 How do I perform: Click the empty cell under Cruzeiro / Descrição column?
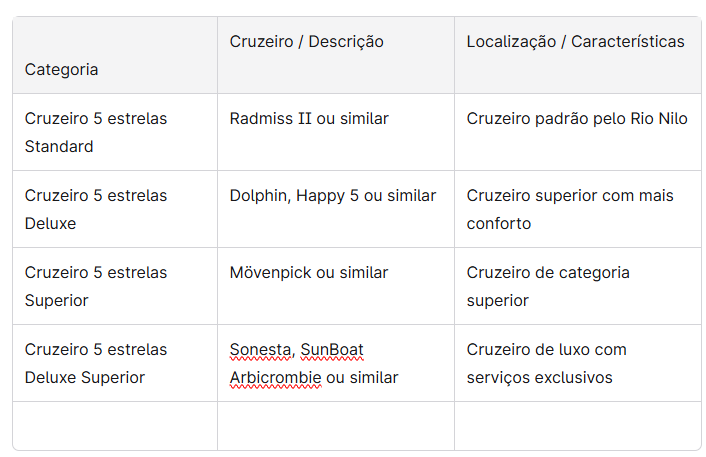click(x=335, y=425)
